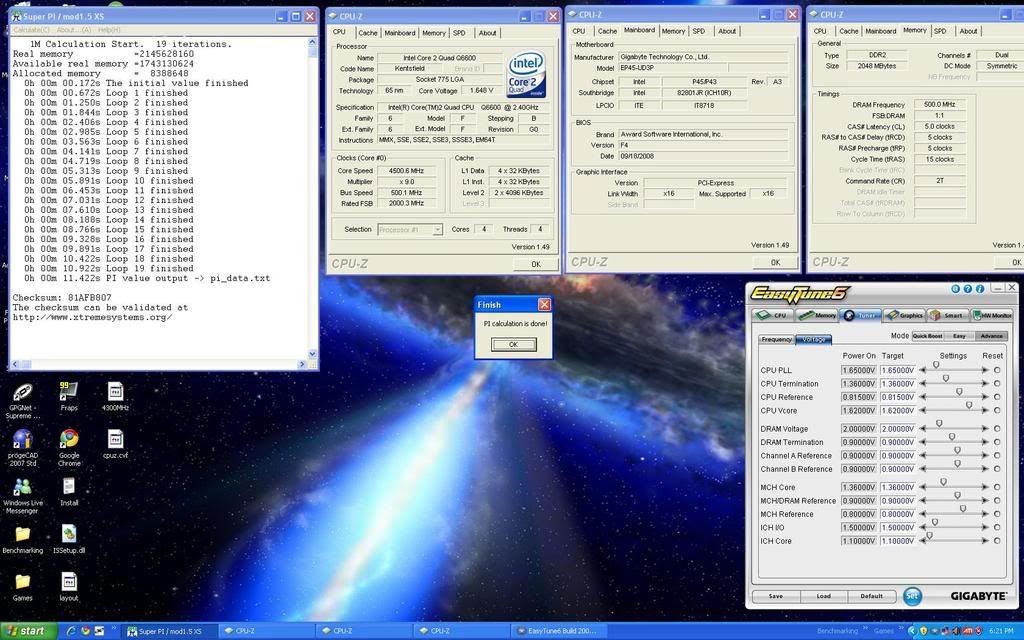The width and height of the screenshot is (1024, 640).
Task: Click the CPU PLL Target voltage field
Action: pos(897,370)
